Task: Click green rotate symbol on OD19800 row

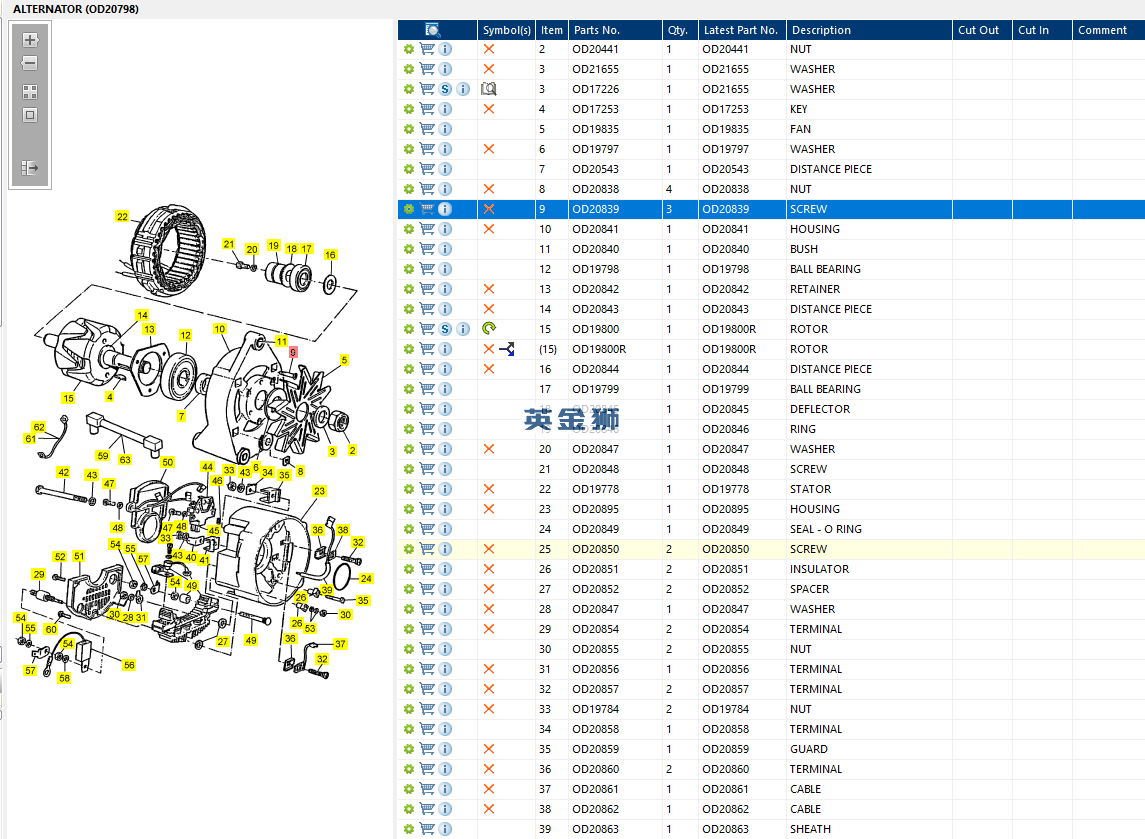Action: 489,329
